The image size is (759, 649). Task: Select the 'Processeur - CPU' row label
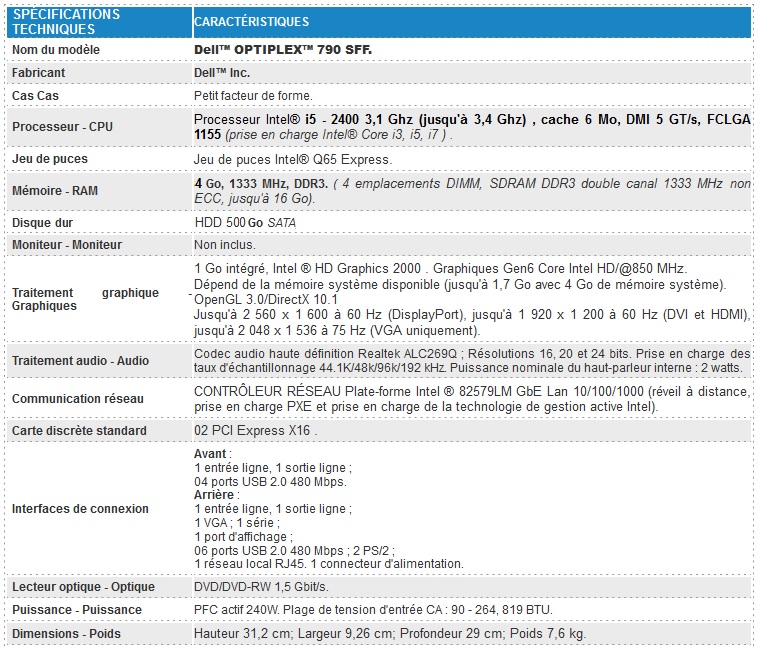pos(62,127)
